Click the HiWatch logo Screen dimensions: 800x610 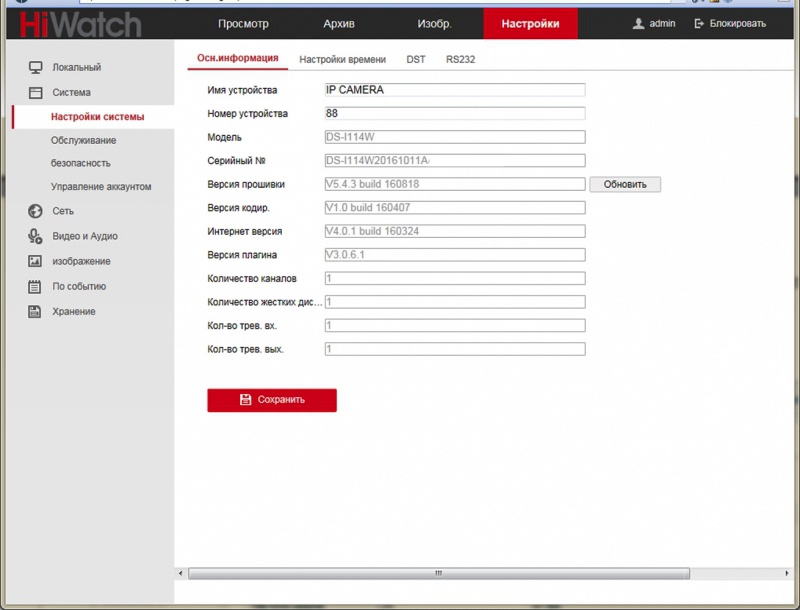[80, 24]
